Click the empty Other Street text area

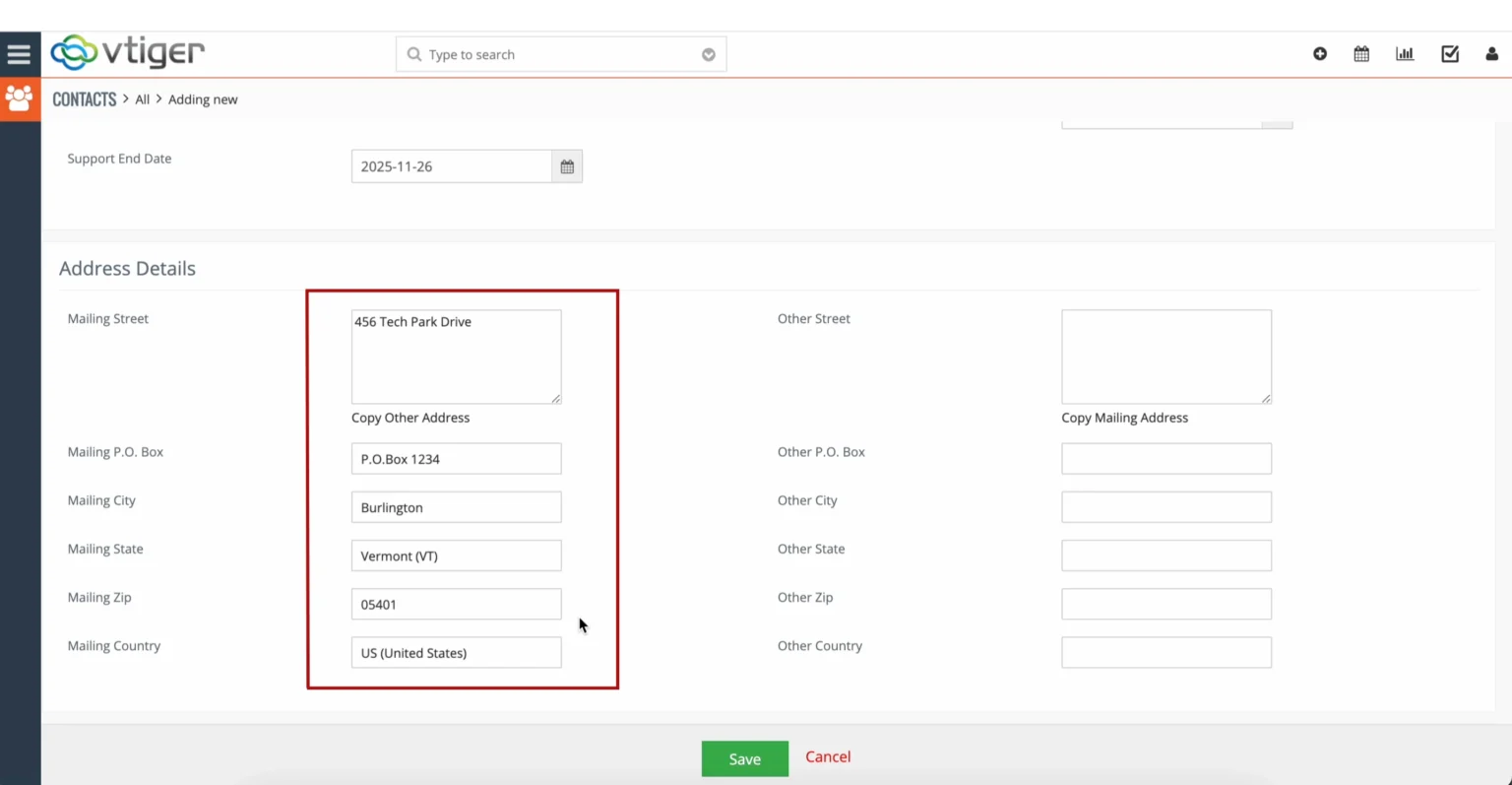coord(1165,357)
